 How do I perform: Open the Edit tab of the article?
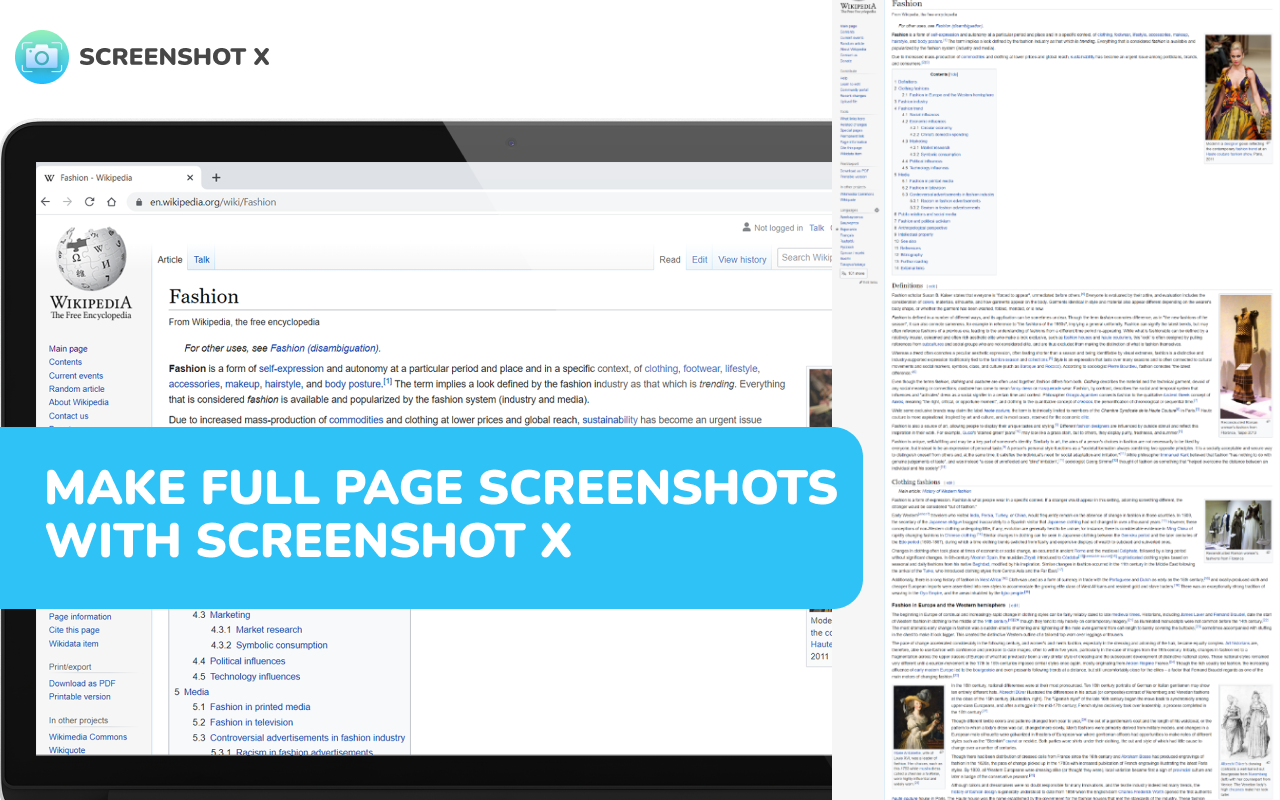coord(698,259)
